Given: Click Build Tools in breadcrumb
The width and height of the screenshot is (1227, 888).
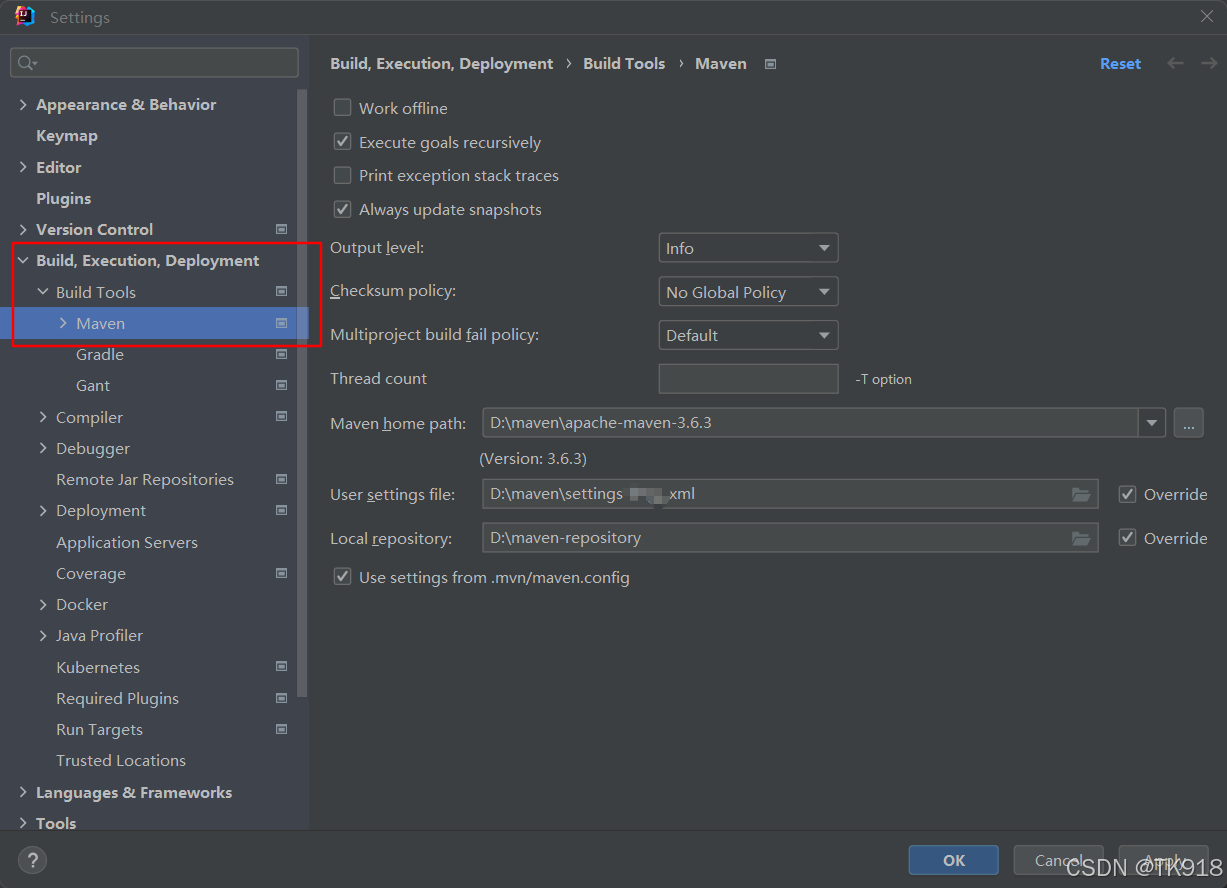Looking at the screenshot, I should point(624,63).
